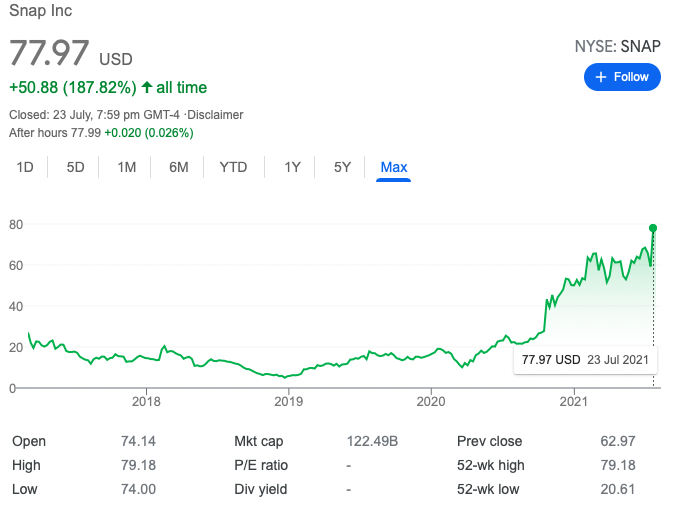
Task: Click the Follow button
Action: click(622, 77)
